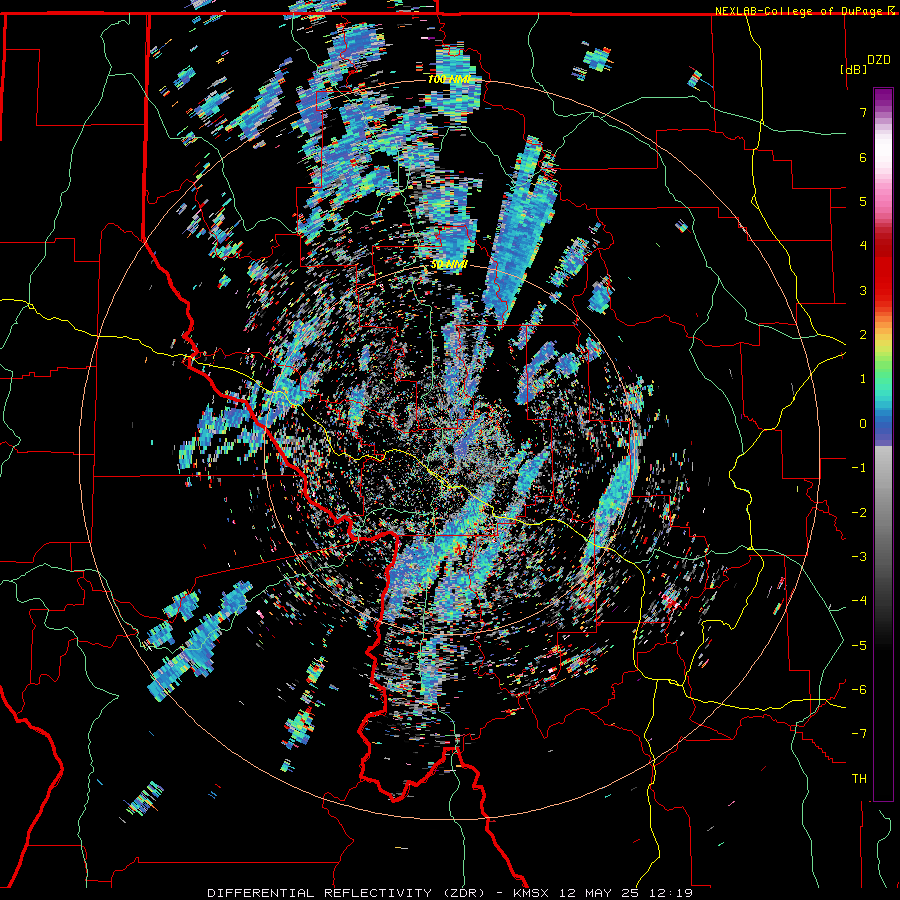Screen dimensions: 900x900
Task: Click the -2 value on color scale
Action: click(859, 513)
